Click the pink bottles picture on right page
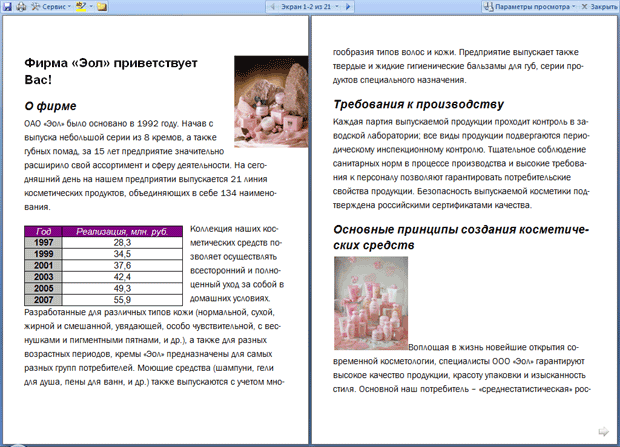The image size is (620, 447). coord(371,303)
